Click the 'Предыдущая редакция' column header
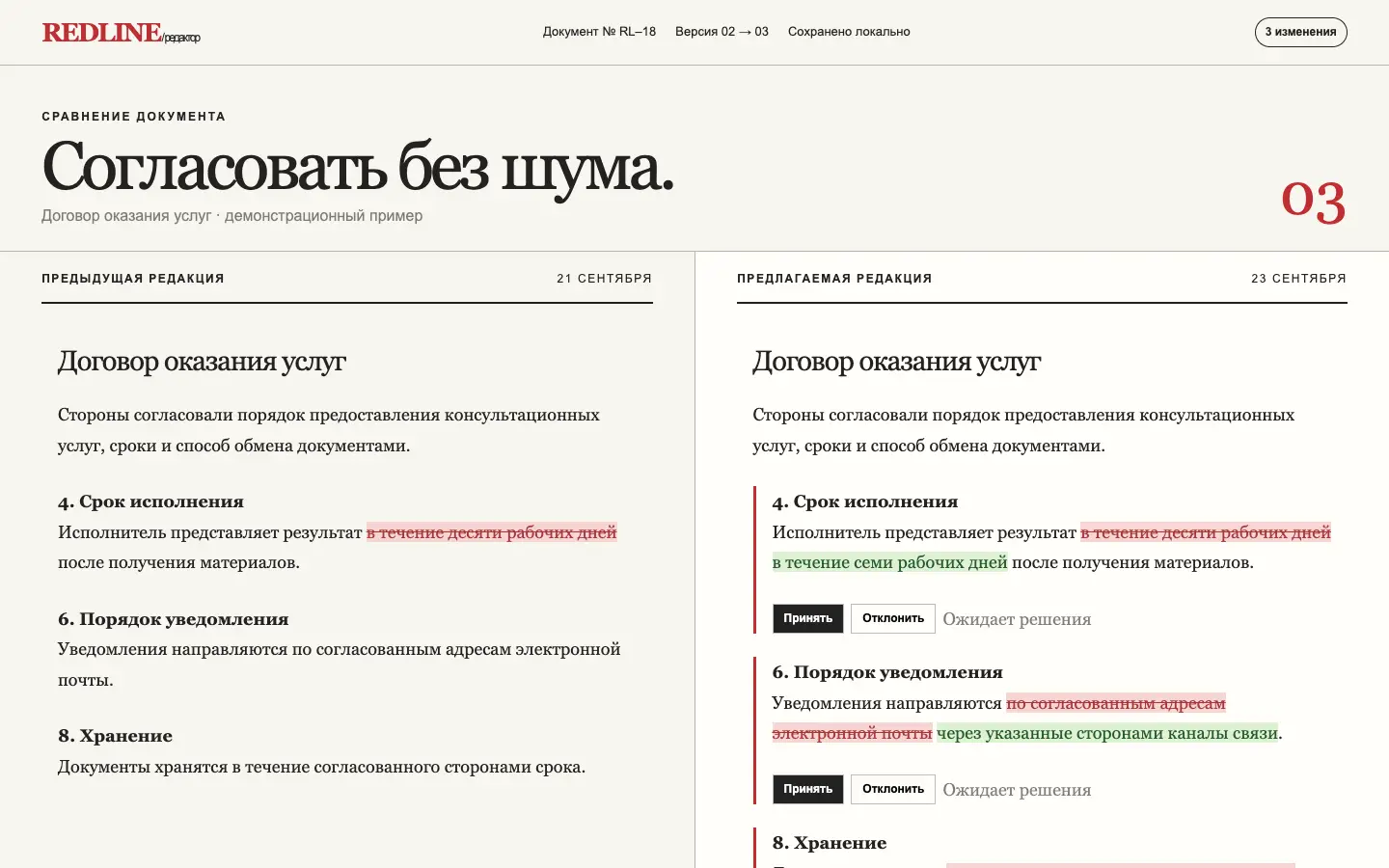This screenshot has height=868, width=1389. pyautogui.click(x=133, y=279)
